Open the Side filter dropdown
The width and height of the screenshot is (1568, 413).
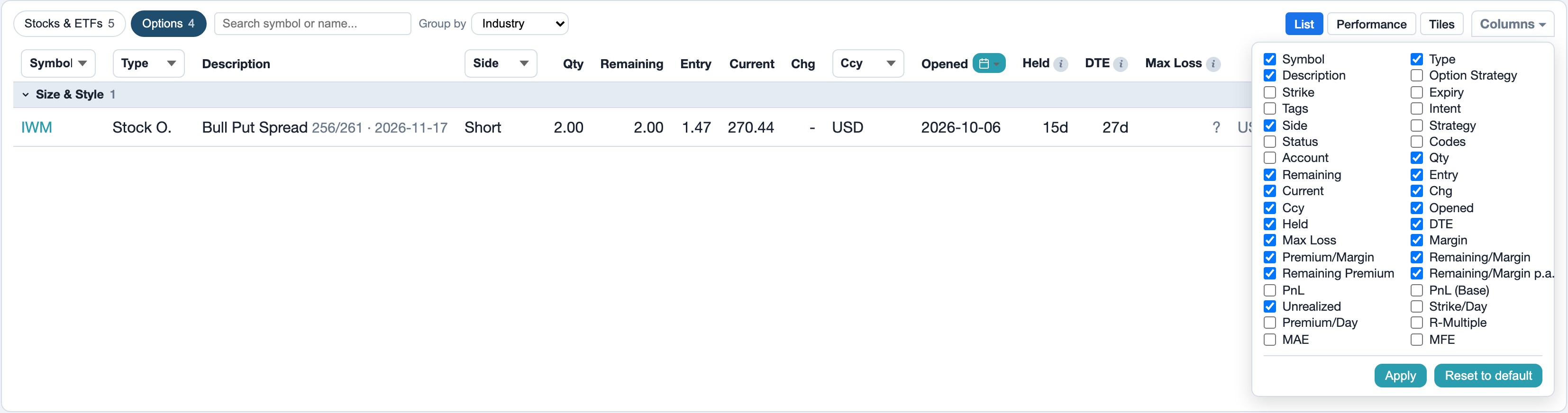(501, 63)
